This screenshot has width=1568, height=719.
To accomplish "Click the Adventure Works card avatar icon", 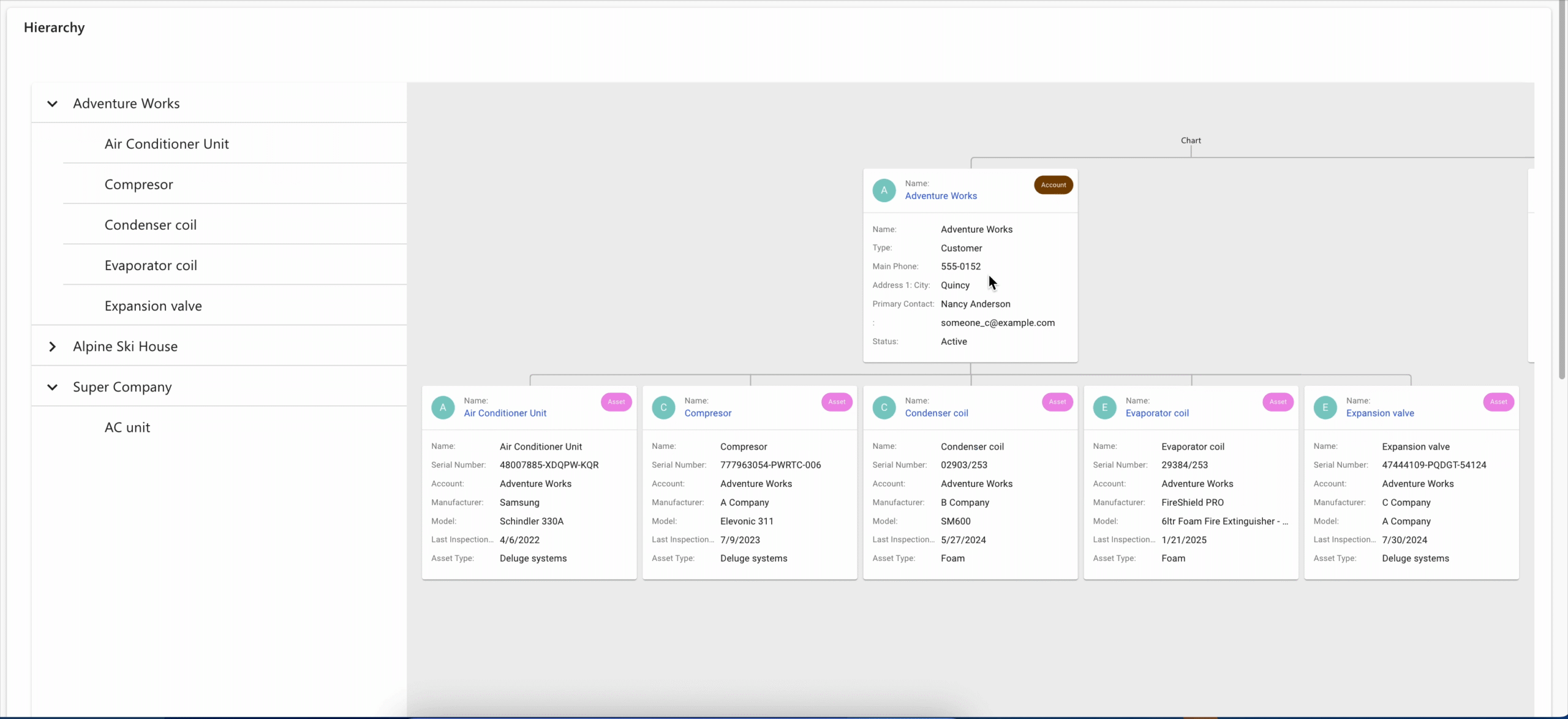I will pyautogui.click(x=884, y=190).
